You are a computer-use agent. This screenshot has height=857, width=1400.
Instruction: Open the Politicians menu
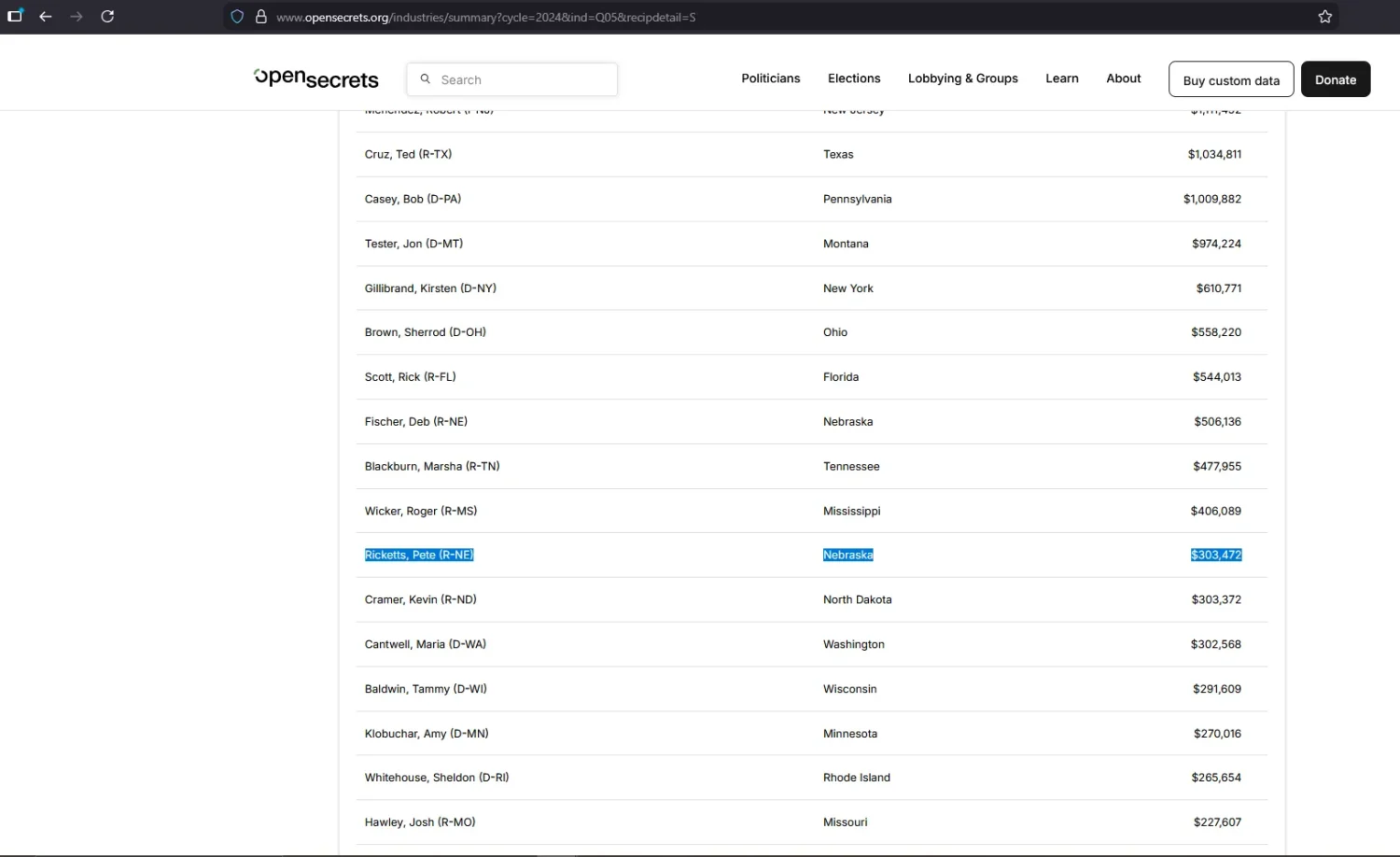click(771, 78)
